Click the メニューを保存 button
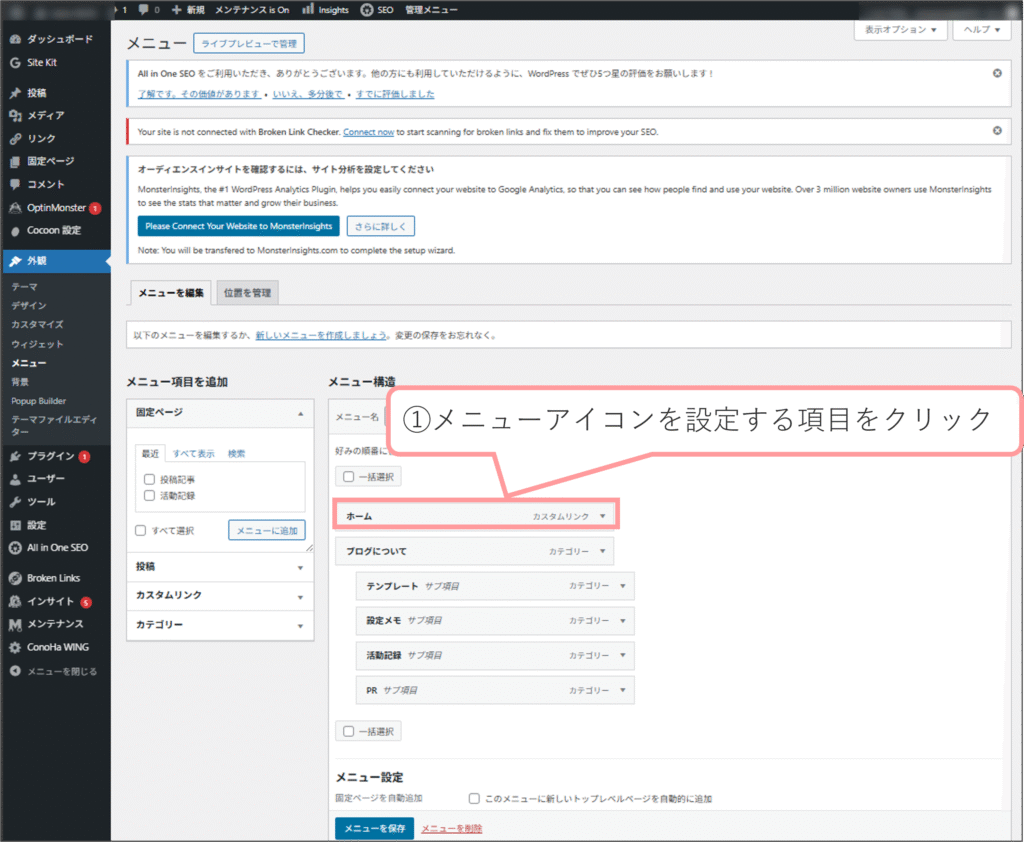The image size is (1024, 842). (374, 829)
